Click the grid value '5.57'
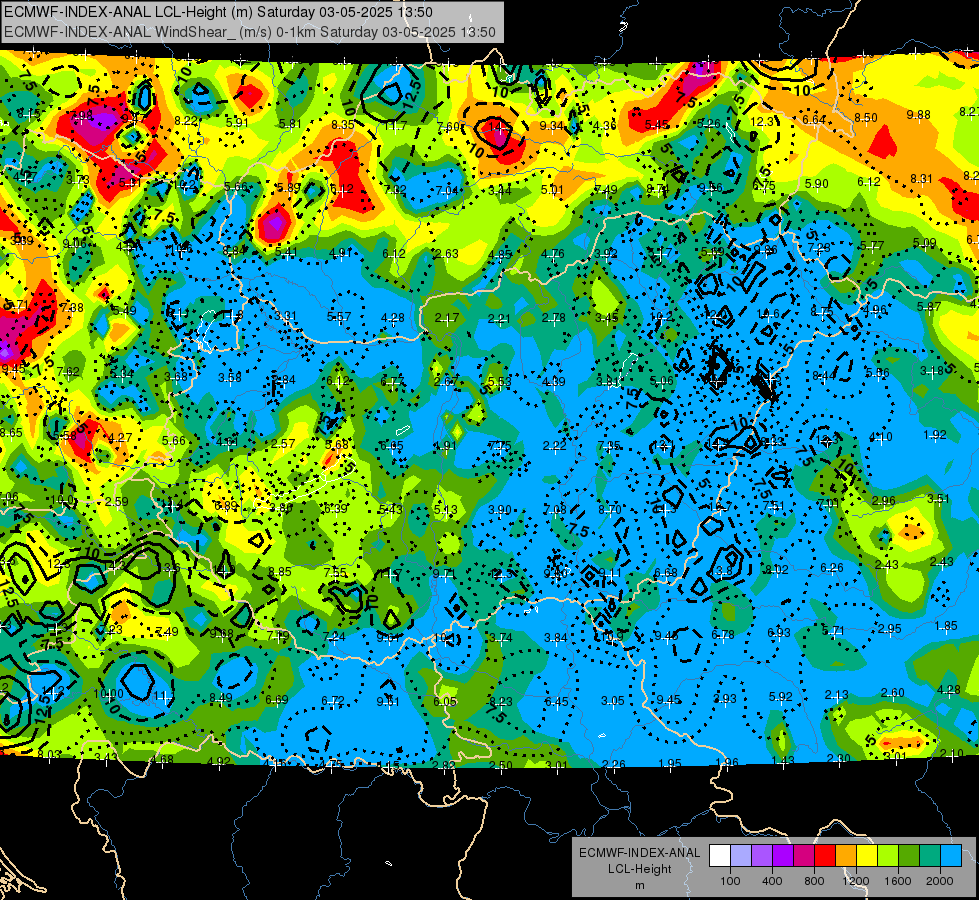Viewport: 979px width, 900px height. pyautogui.click(x=339, y=317)
